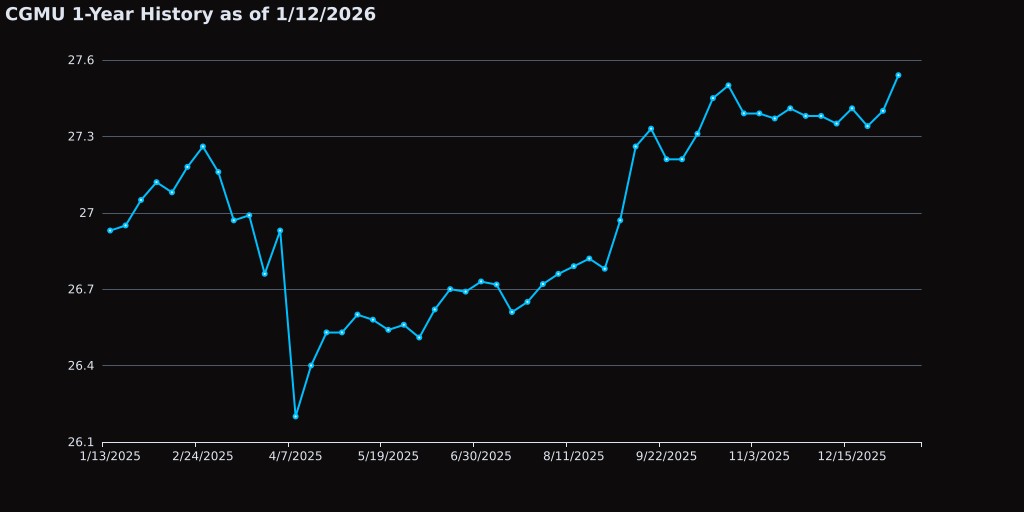The height and width of the screenshot is (512, 1024).
Task: Click the lowest data point on the line
Action: pos(295,416)
